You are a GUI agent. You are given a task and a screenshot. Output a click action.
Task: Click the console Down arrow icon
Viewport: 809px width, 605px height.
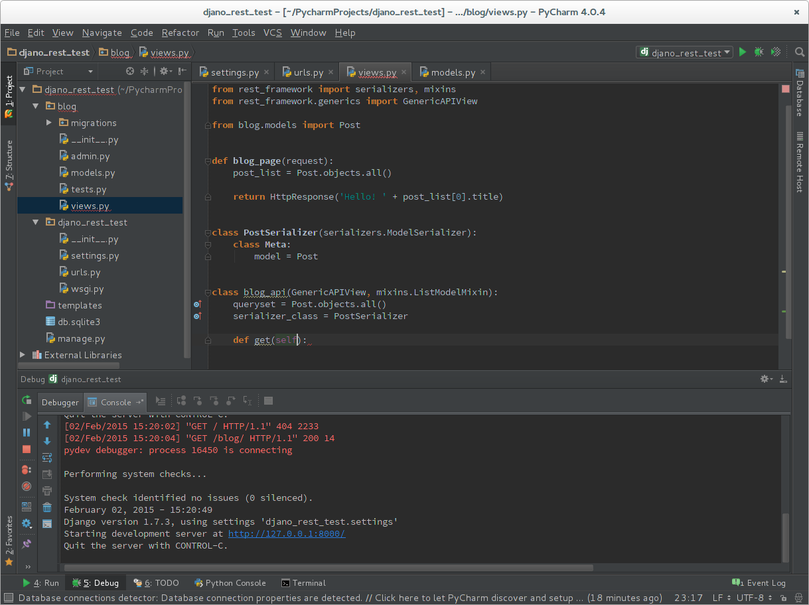pyautogui.click(x=47, y=441)
